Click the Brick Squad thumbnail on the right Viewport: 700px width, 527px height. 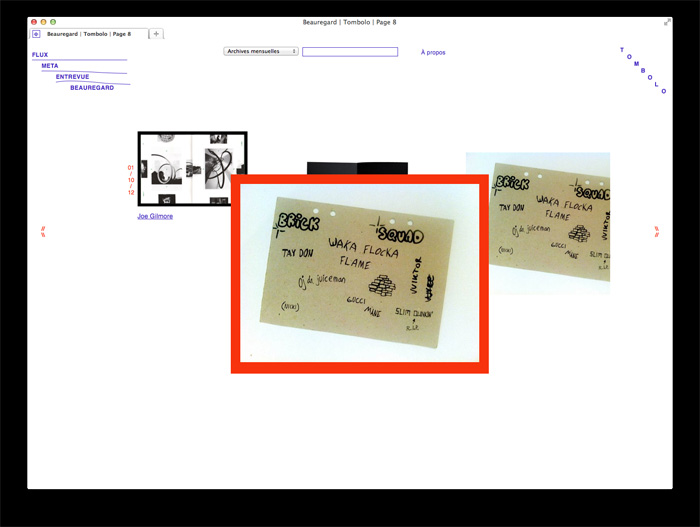click(550, 223)
